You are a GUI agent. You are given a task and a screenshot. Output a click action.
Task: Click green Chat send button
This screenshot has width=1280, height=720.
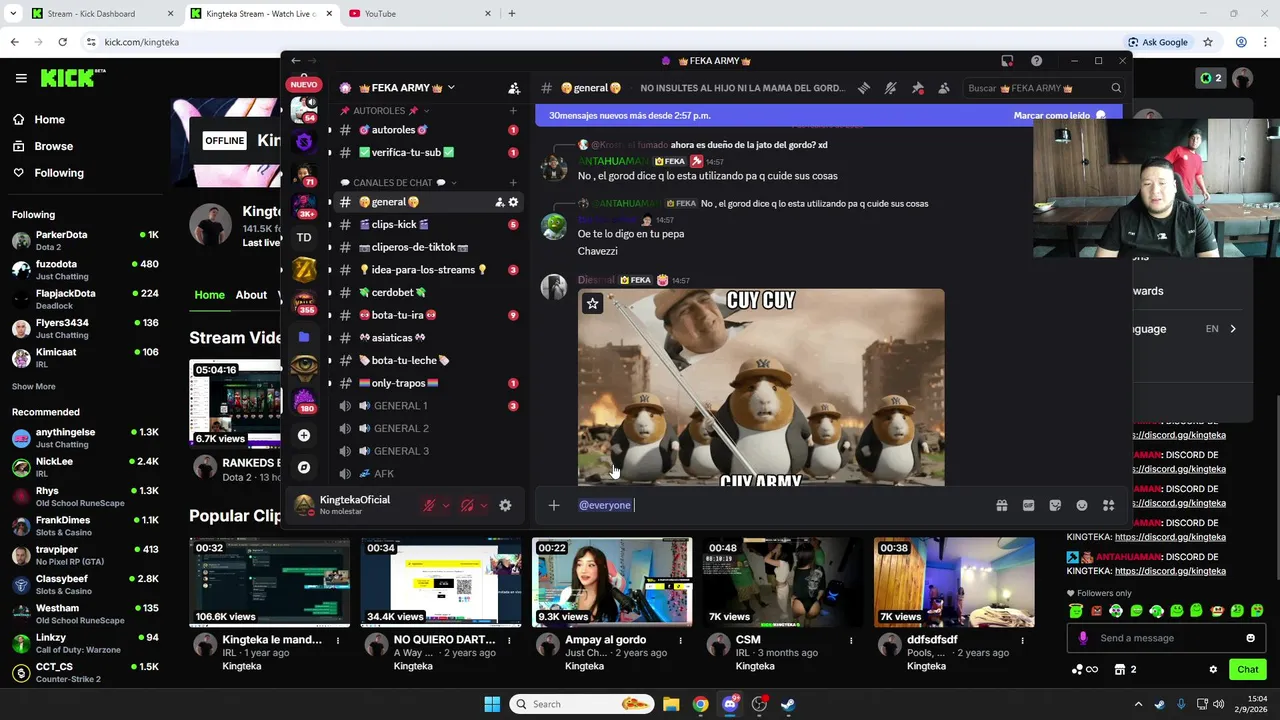point(1248,670)
